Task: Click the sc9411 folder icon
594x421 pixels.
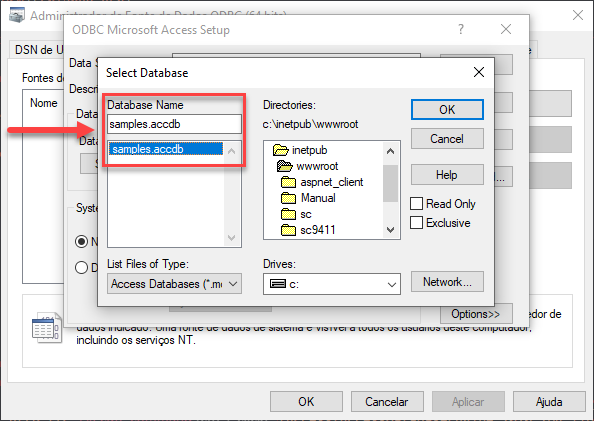Action: [x=289, y=230]
